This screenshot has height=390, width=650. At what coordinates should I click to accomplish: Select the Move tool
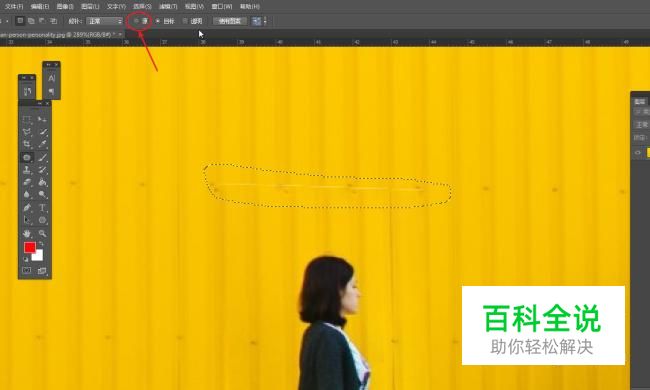[42, 119]
